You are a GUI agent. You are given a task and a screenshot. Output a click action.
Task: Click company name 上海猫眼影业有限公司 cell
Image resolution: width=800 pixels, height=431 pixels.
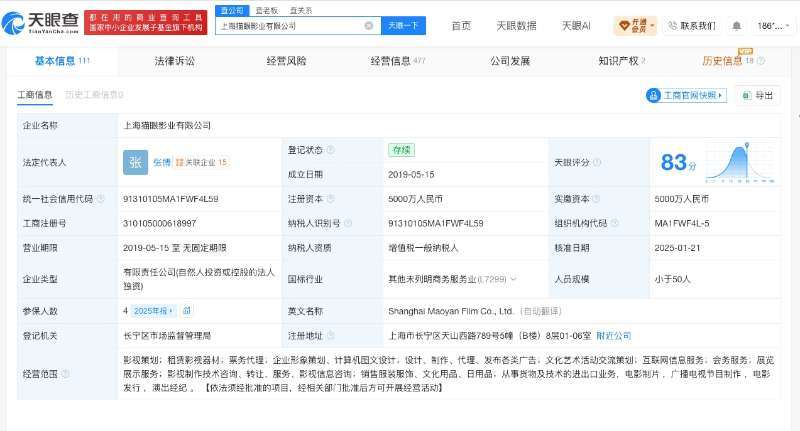click(167, 125)
